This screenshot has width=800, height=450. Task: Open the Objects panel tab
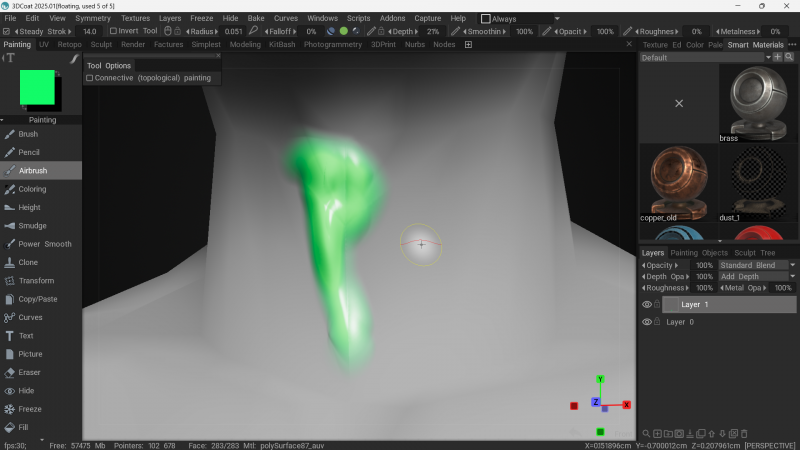click(715, 253)
